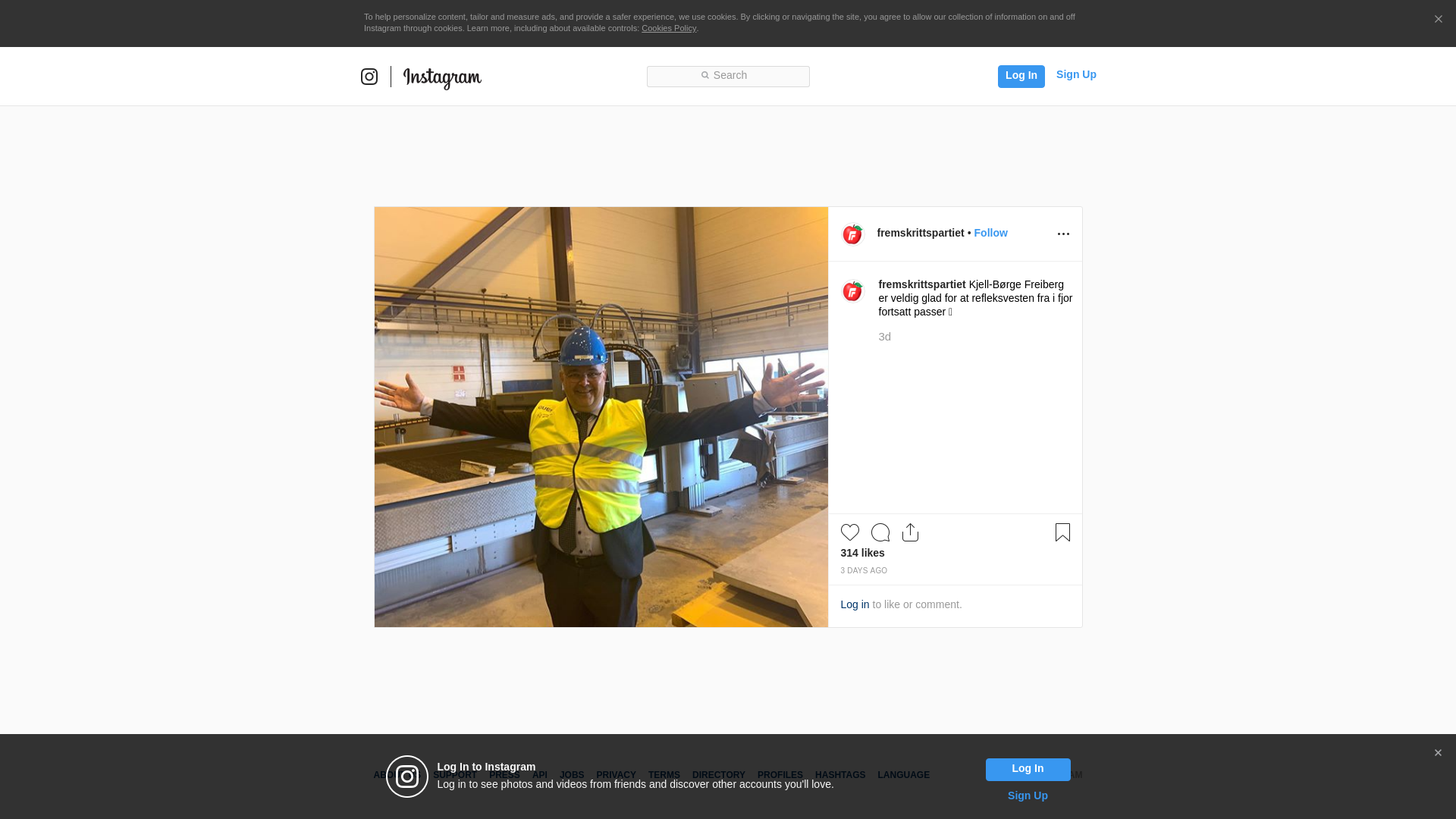Close the bottom Log In to Instagram banner

(1437, 753)
